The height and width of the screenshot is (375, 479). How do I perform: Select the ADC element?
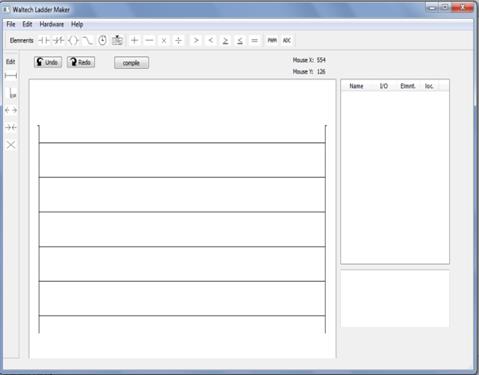(x=287, y=41)
